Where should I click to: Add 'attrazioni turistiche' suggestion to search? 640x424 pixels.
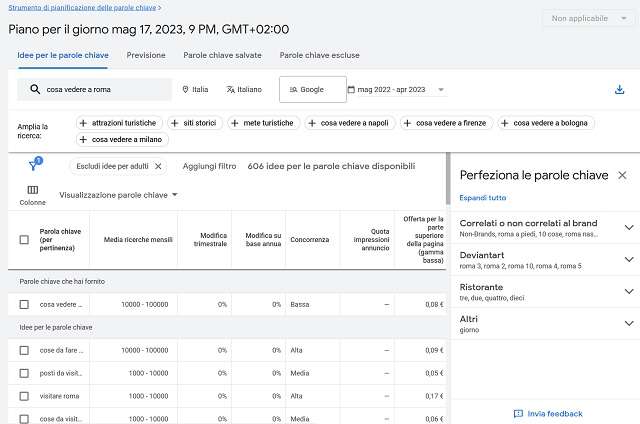(x=117, y=123)
